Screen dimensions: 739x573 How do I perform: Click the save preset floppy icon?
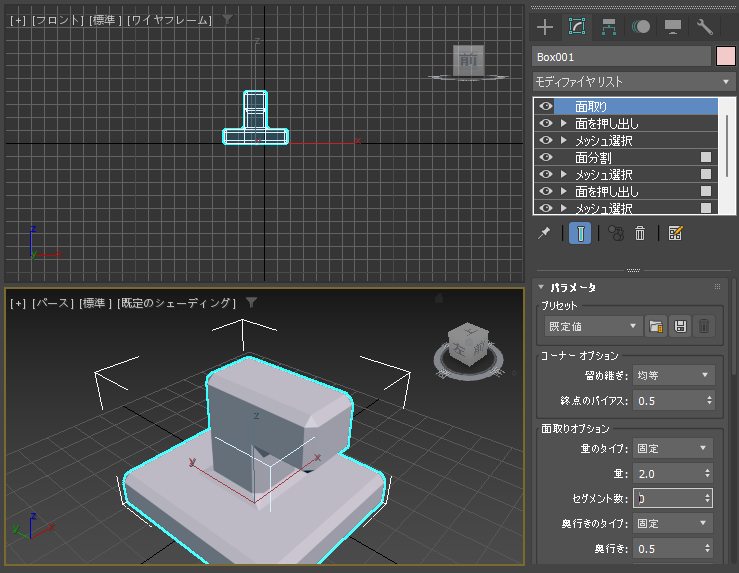click(x=680, y=326)
